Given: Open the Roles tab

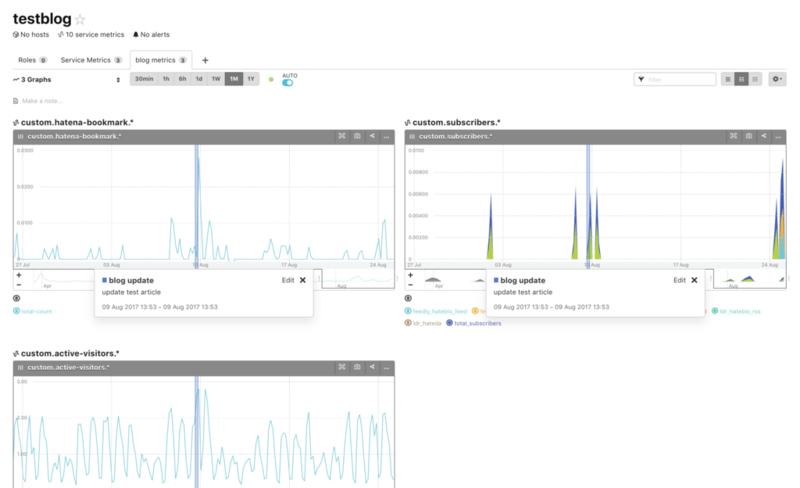Looking at the screenshot, I should (x=32, y=60).
